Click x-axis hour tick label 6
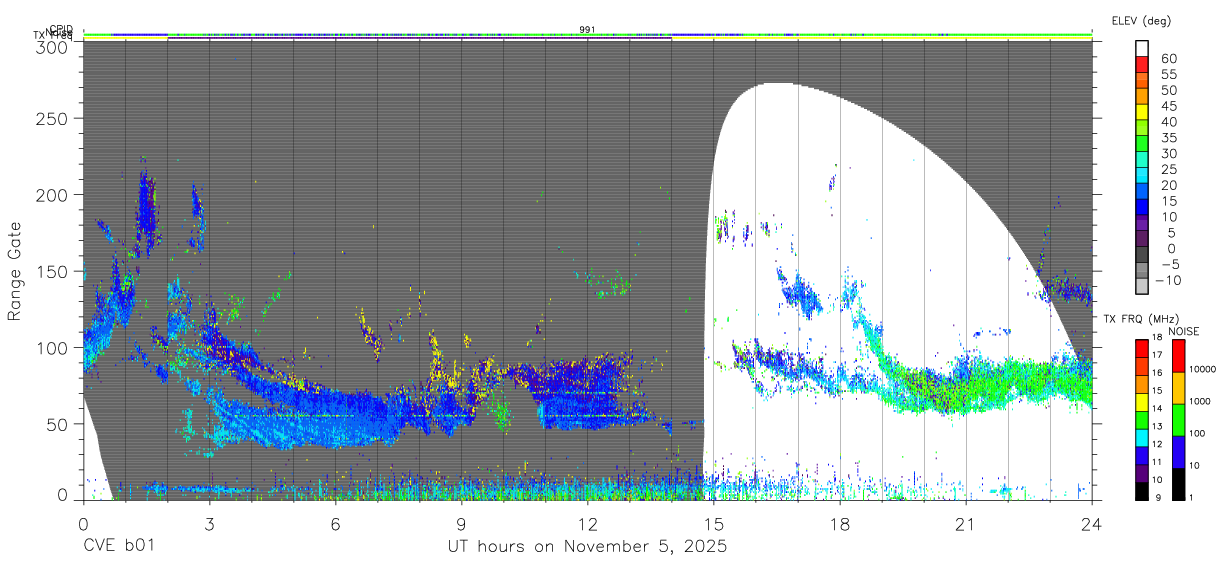This screenshot has width=1228, height=567. [x=335, y=523]
